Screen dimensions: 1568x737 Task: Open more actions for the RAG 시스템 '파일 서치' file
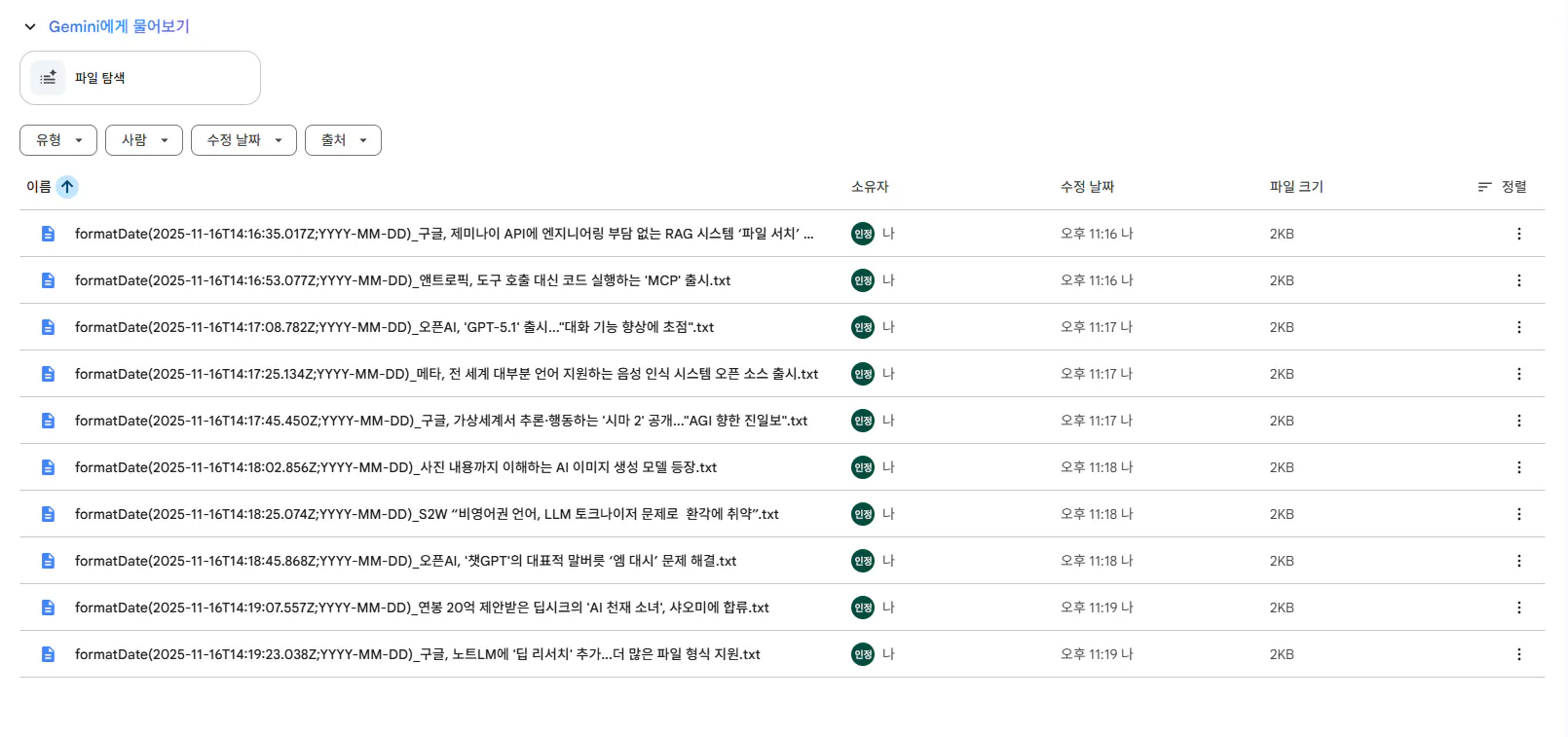pos(1518,234)
